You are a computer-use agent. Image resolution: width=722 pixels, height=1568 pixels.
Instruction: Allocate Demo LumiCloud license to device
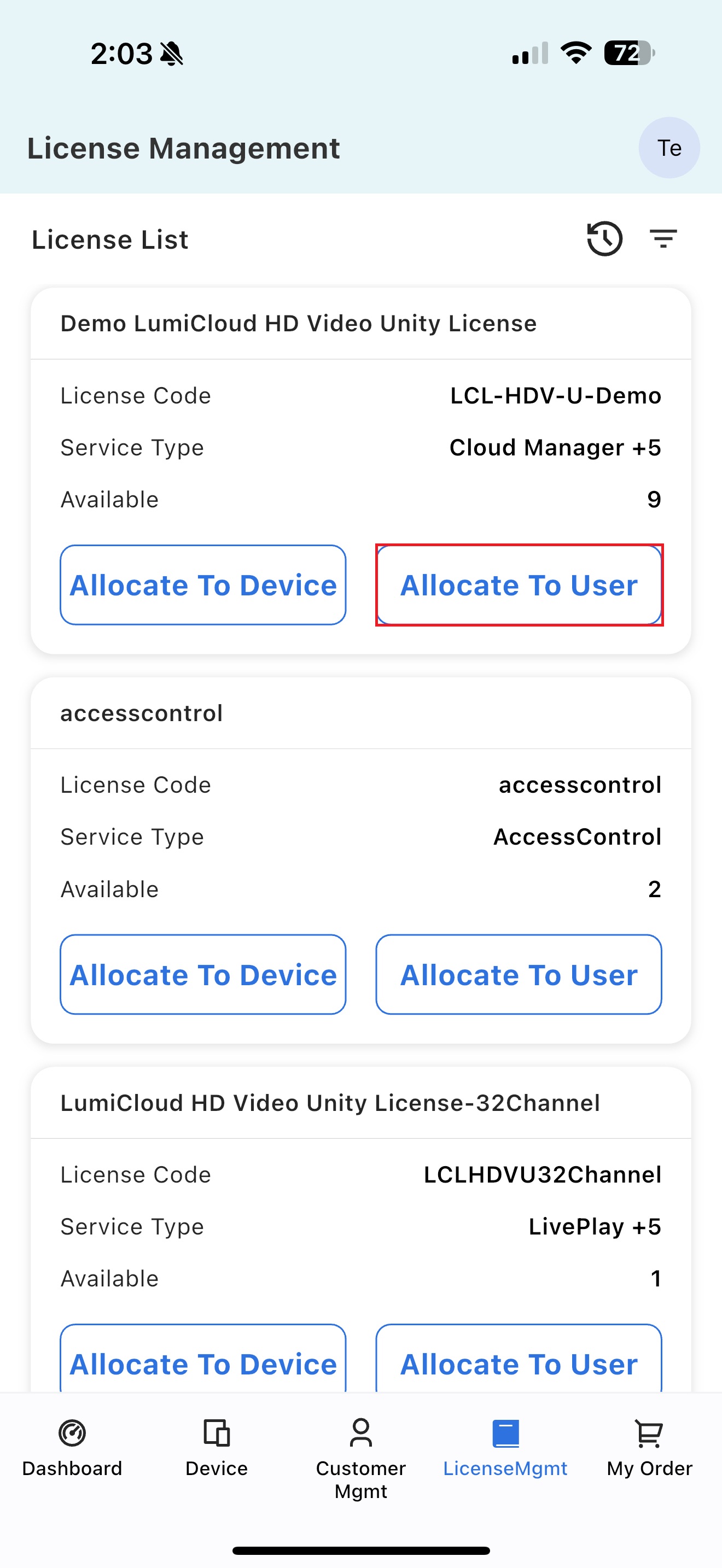click(x=203, y=585)
